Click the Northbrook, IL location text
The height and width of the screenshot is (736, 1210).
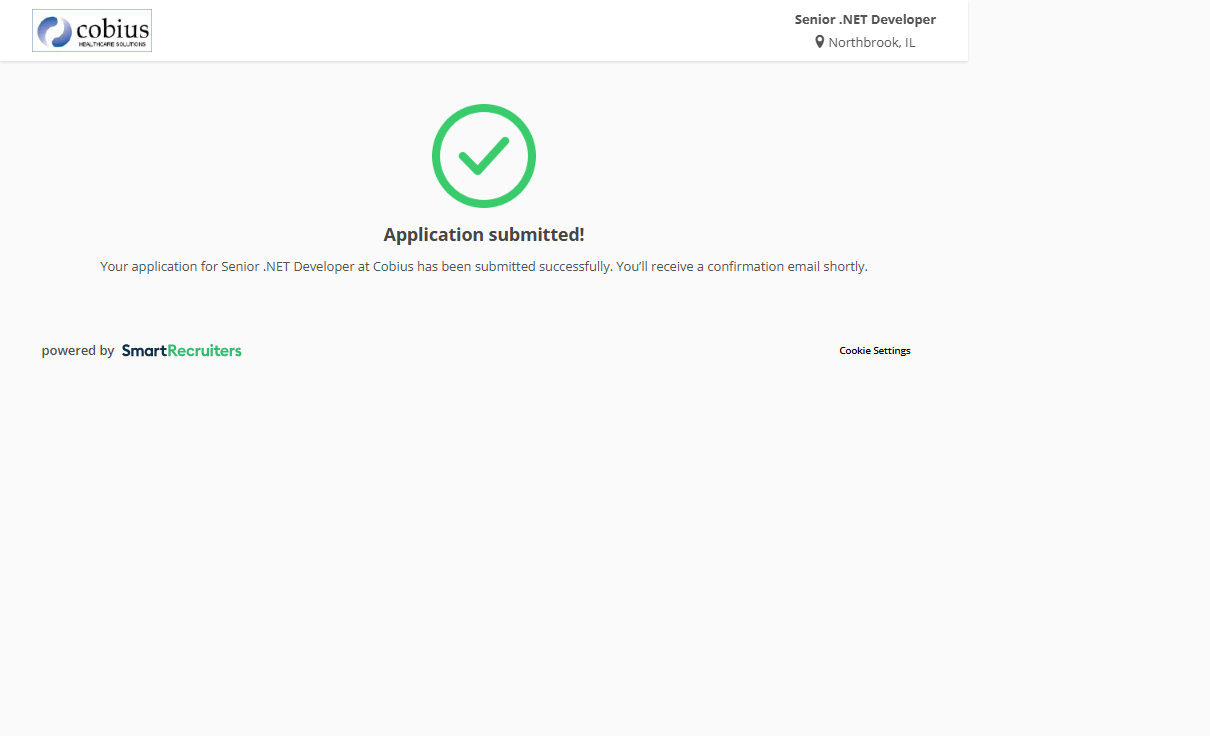(x=871, y=42)
